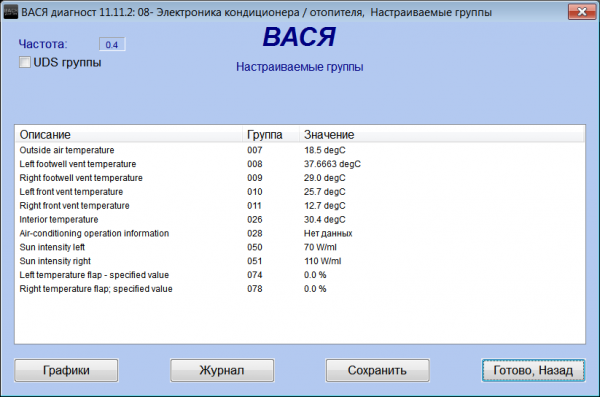This screenshot has height=397, width=600.
Task: Select Interior temperature row
Action: pyautogui.click(x=300, y=219)
